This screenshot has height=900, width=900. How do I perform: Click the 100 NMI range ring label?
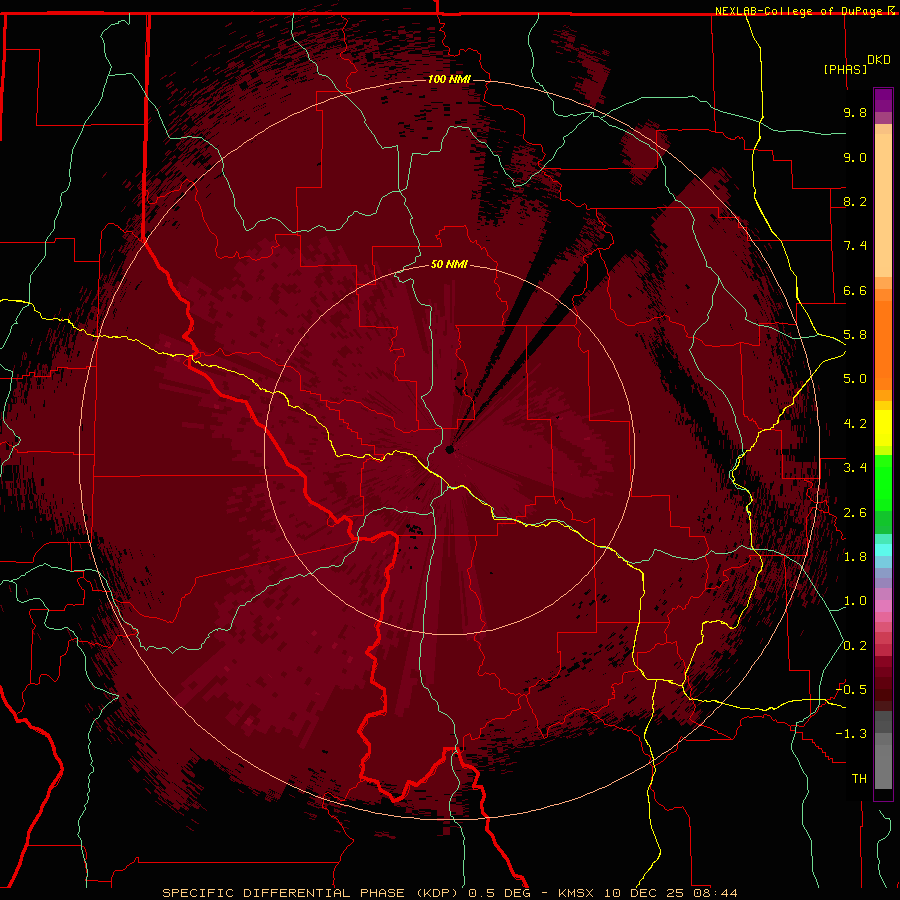click(449, 79)
